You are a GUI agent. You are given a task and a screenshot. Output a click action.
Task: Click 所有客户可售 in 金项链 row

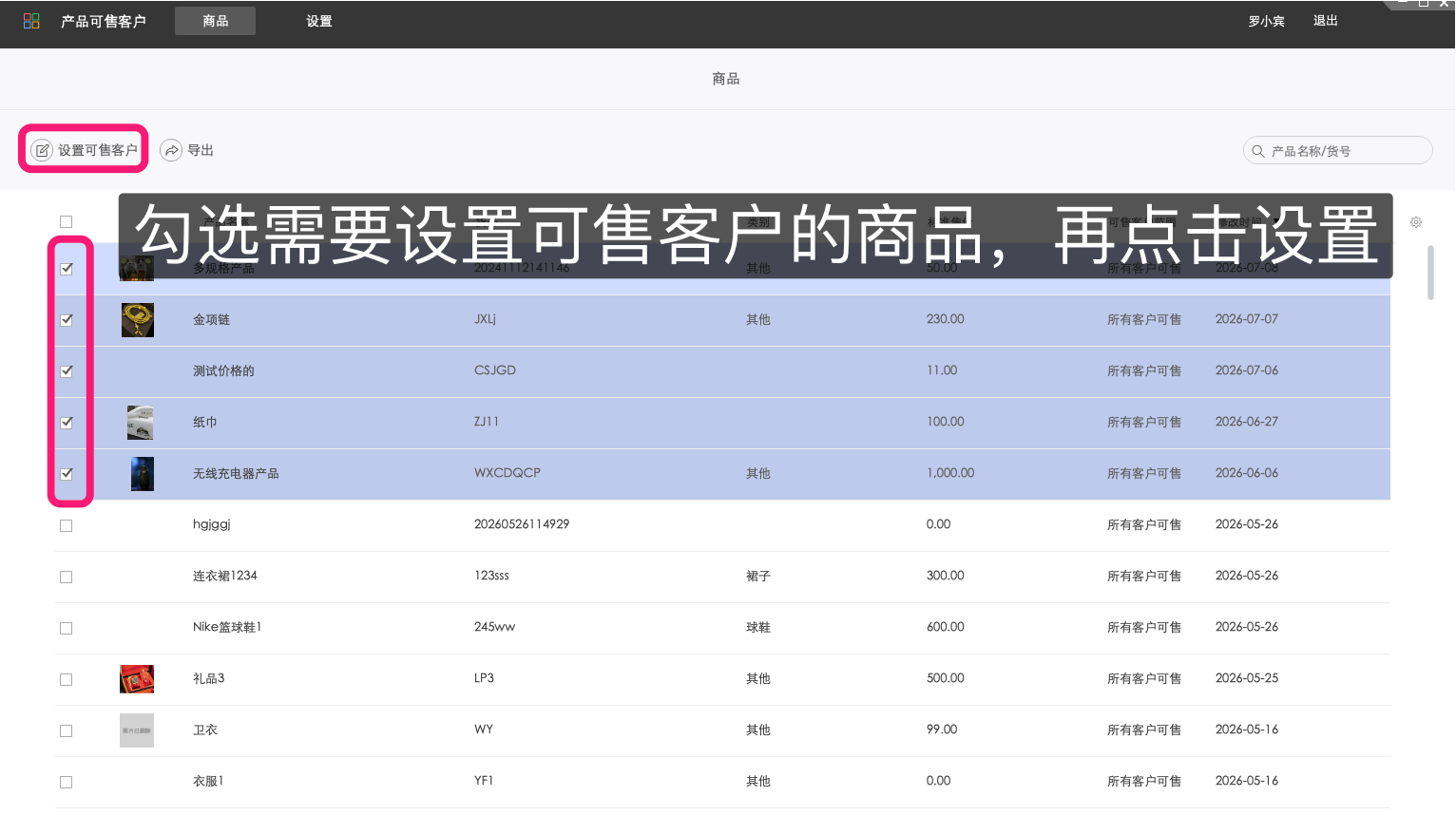click(1144, 320)
